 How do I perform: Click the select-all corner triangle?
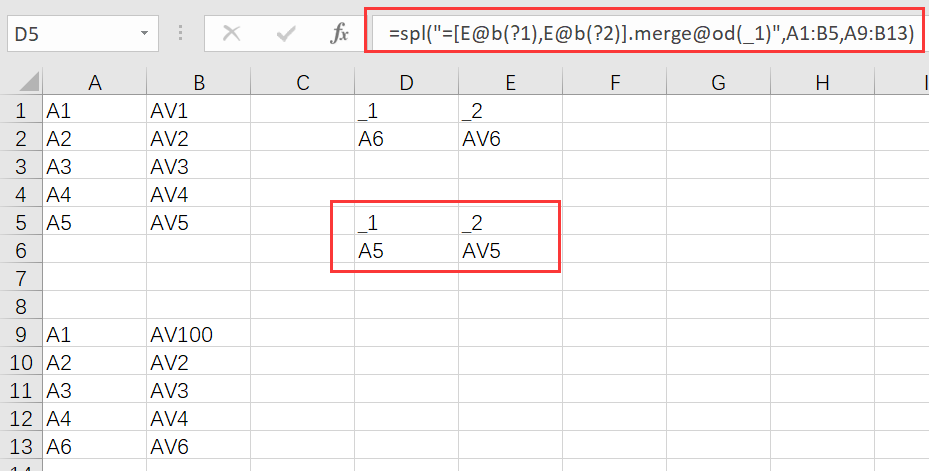pos(21,84)
